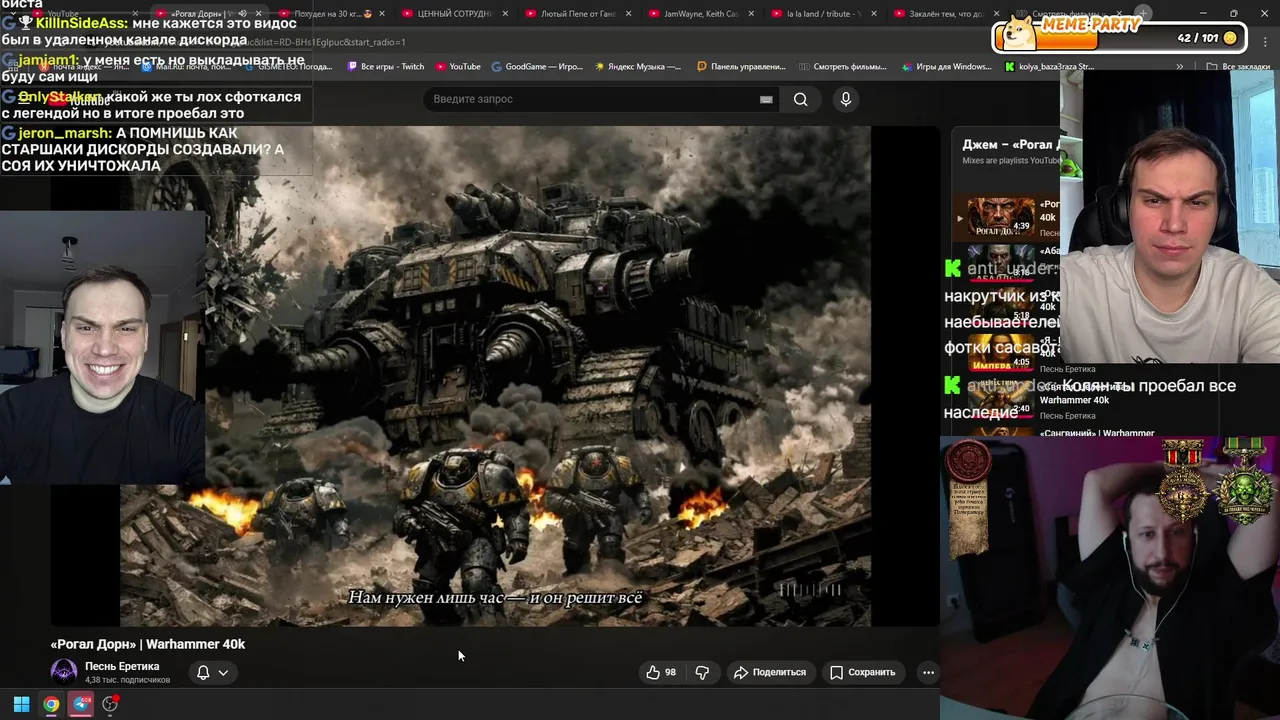Open Chrome from the taskbar
Screen dimensions: 1280x720
pos(51,704)
